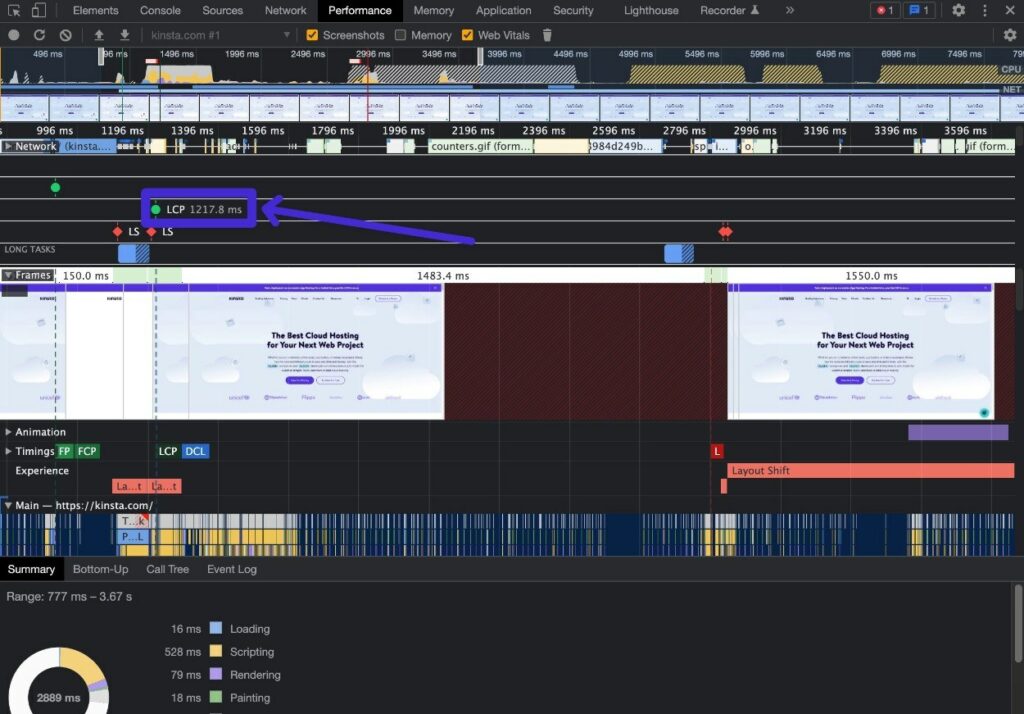Click the reload and profile icon
Screen dimensions: 1024x714
(x=39, y=35)
